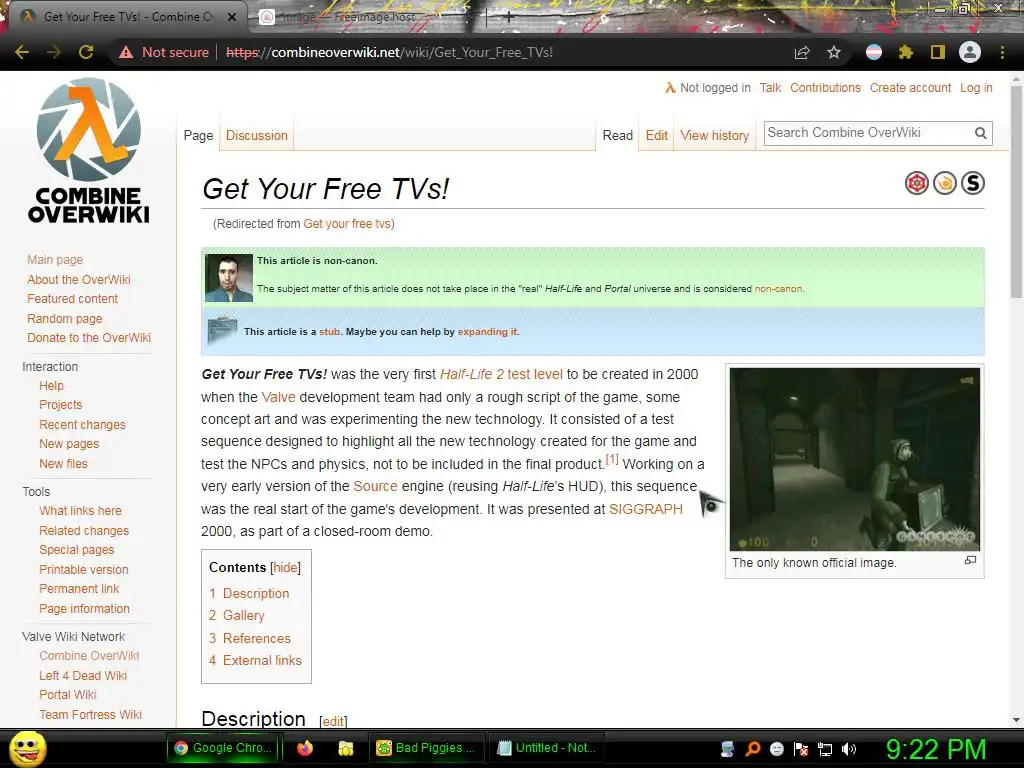This screenshot has height=768, width=1024.
Task: Enlarge image using caption magnify icon
Action: pyautogui.click(x=970, y=560)
